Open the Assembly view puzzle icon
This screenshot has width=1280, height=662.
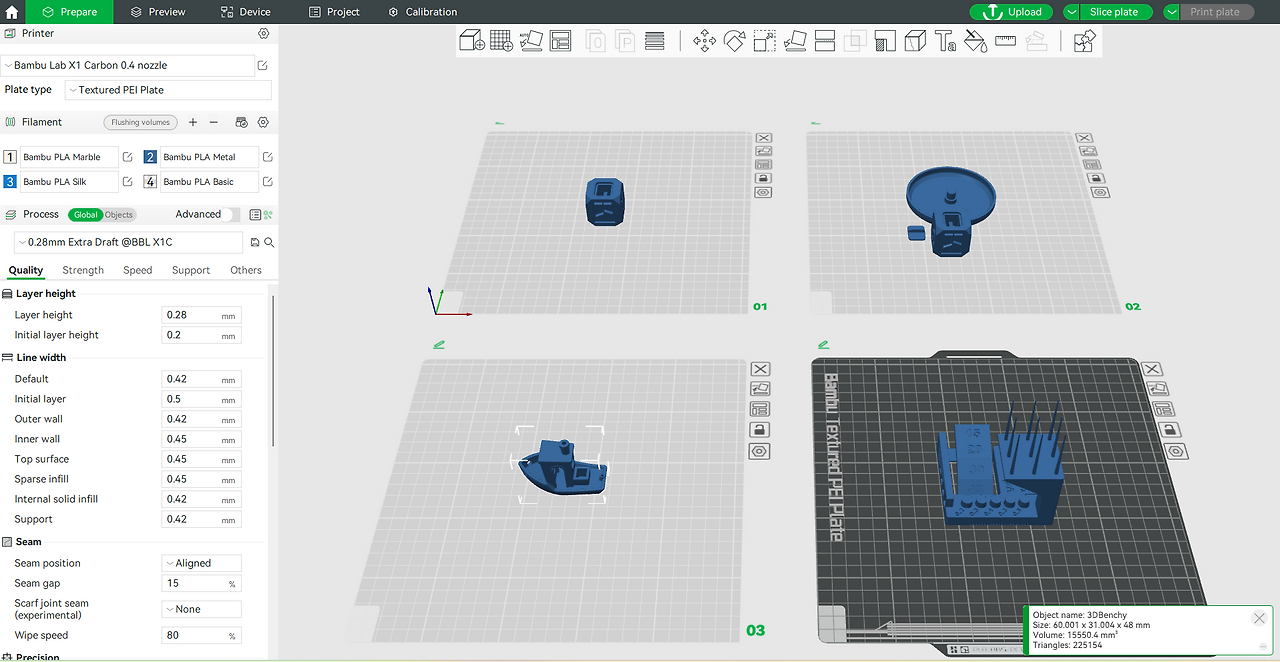click(x=1084, y=41)
